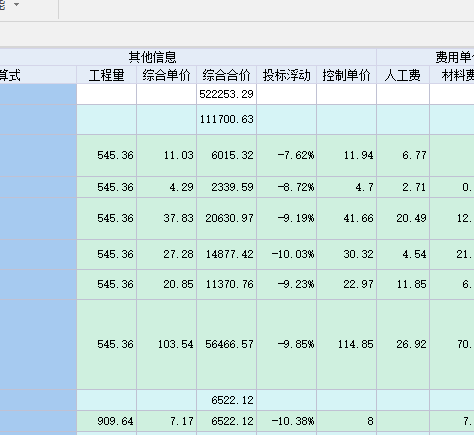Select 6522.12 in the light blue subtotal row
474x435 pixels.
tap(227, 400)
